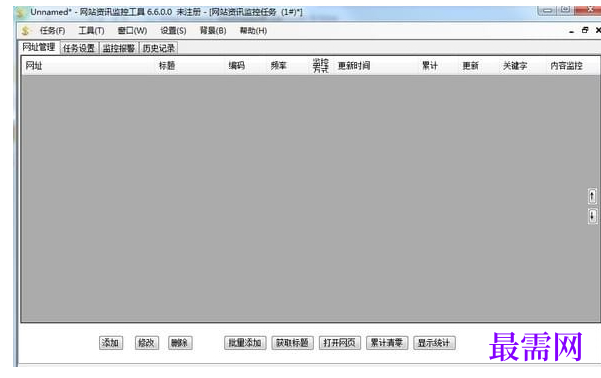Click the 打开网页 button
The image size is (601, 378).
340,343
